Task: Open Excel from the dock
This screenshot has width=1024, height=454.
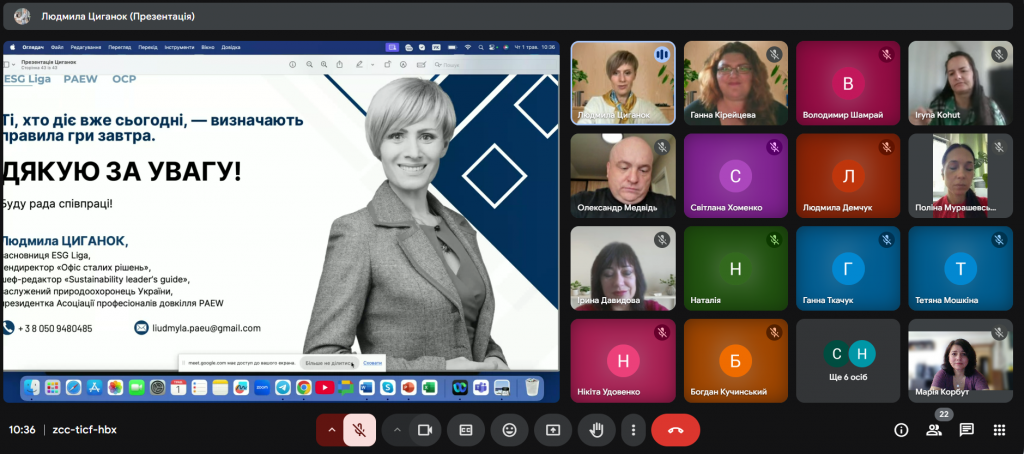Action: pyautogui.click(x=429, y=387)
